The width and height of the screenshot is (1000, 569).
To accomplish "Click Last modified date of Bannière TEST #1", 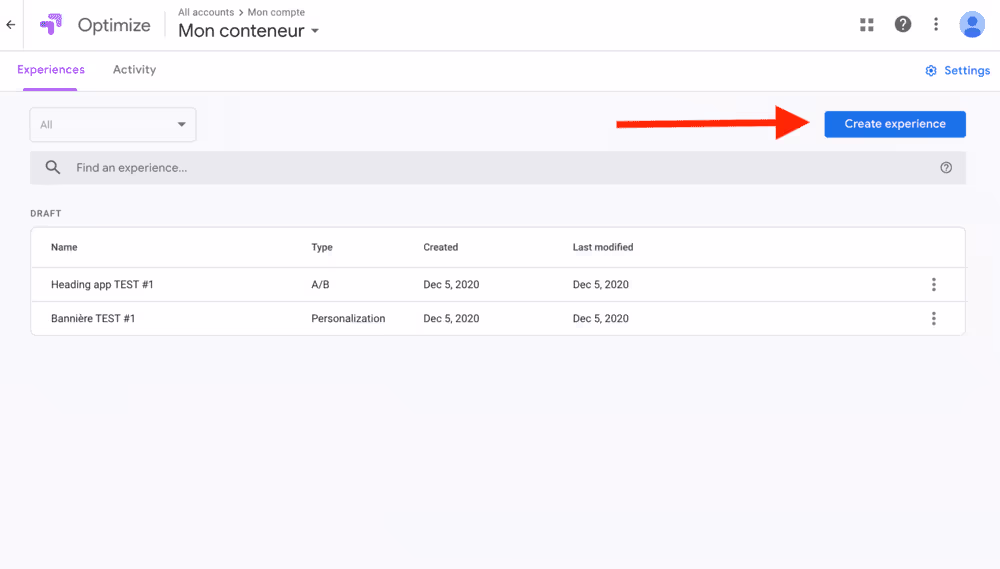I will (601, 318).
